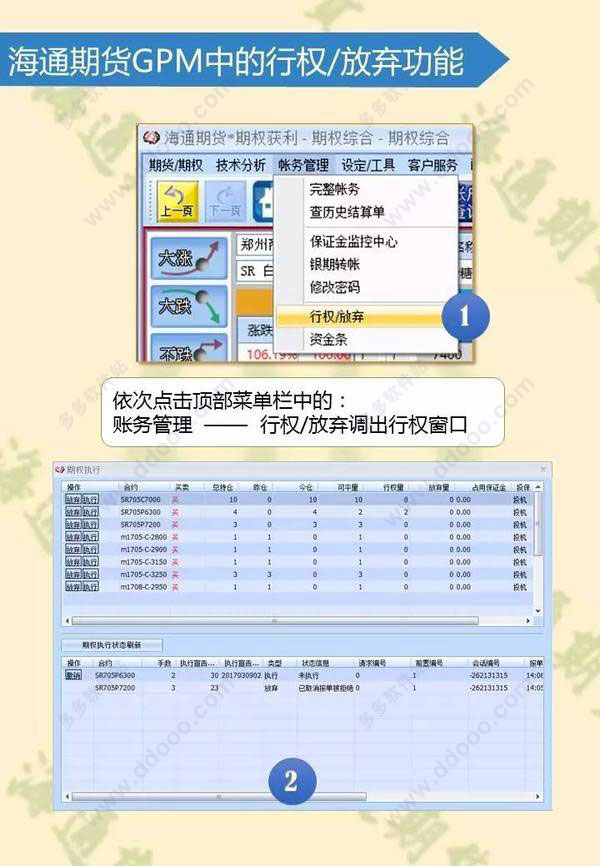Select the 不跌 strategy icon button
600x866 pixels.
[188, 348]
